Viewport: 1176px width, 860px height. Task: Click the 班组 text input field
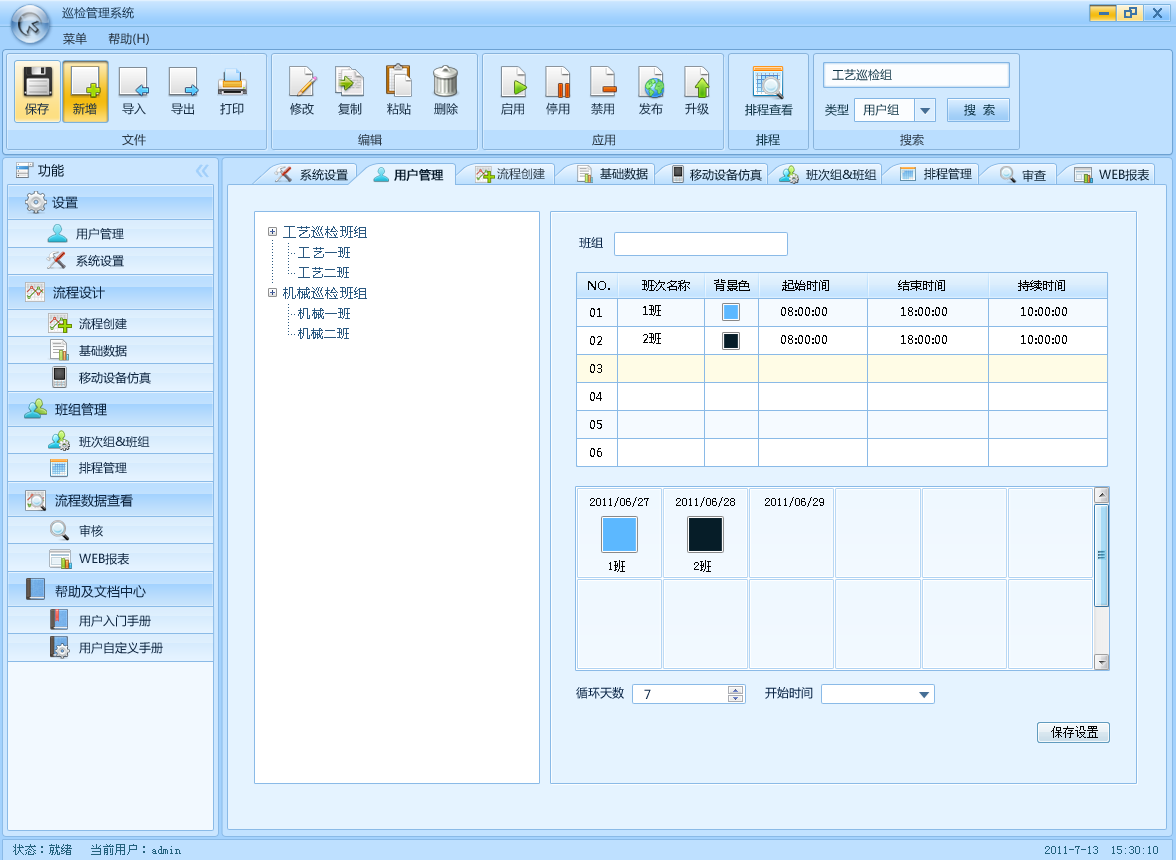[x=700, y=244]
